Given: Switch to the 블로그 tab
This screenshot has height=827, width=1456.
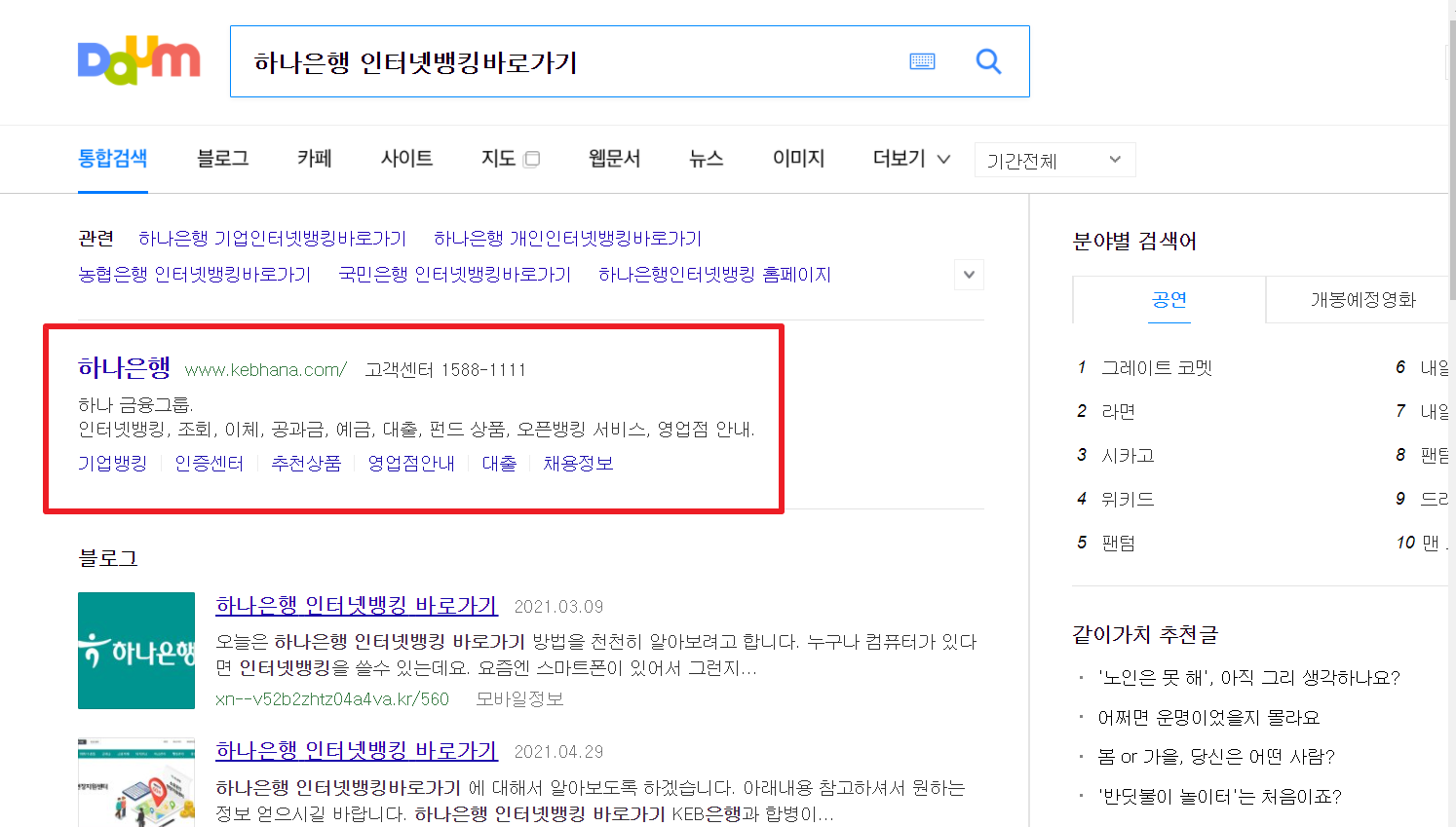Looking at the screenshot, I should 223,158.
